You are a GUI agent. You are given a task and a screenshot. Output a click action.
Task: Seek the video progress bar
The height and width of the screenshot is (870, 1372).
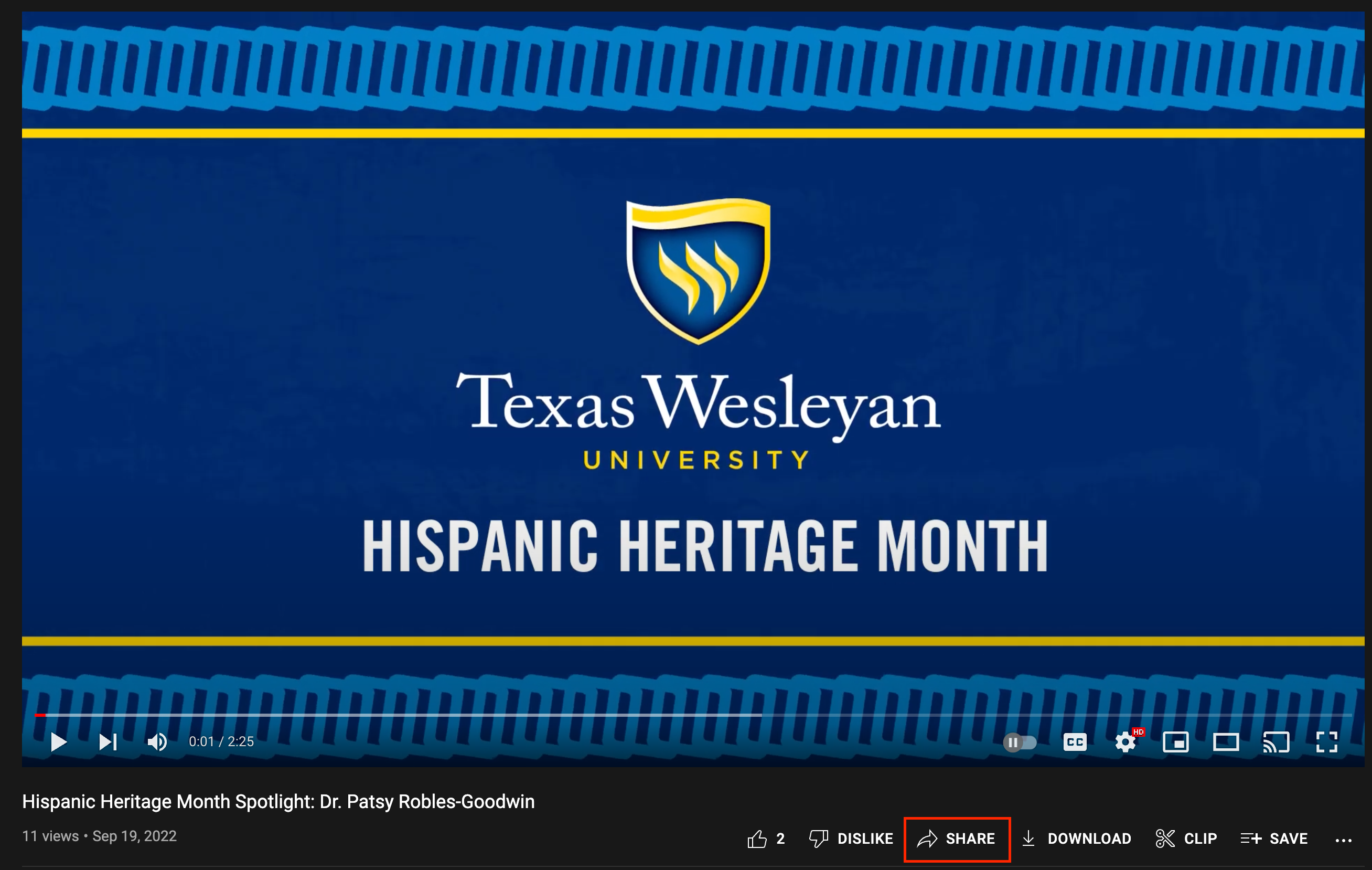[693, 714]
